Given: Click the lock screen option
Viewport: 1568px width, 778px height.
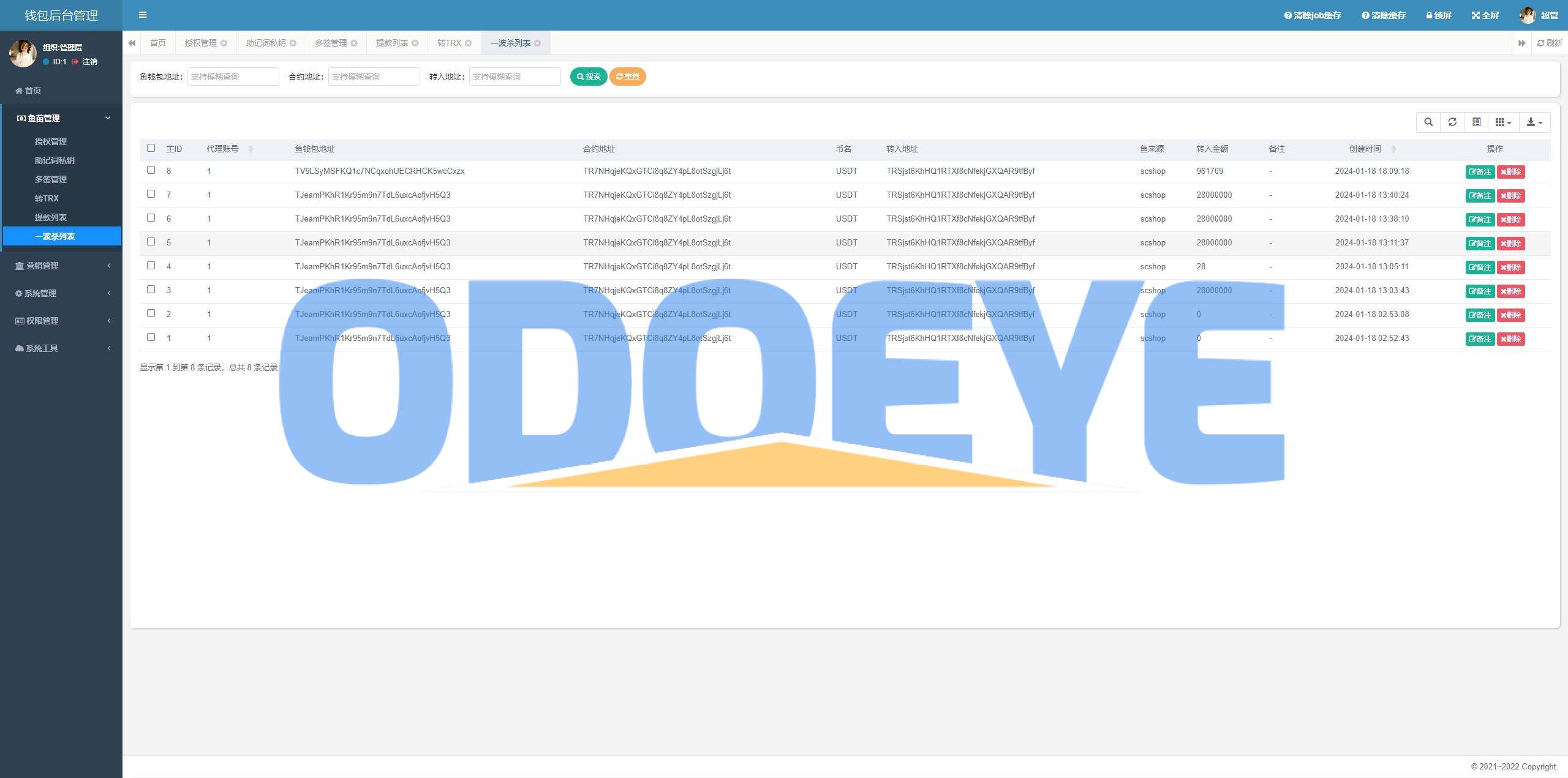Looking at the screenshot, I should point(1438,15).
